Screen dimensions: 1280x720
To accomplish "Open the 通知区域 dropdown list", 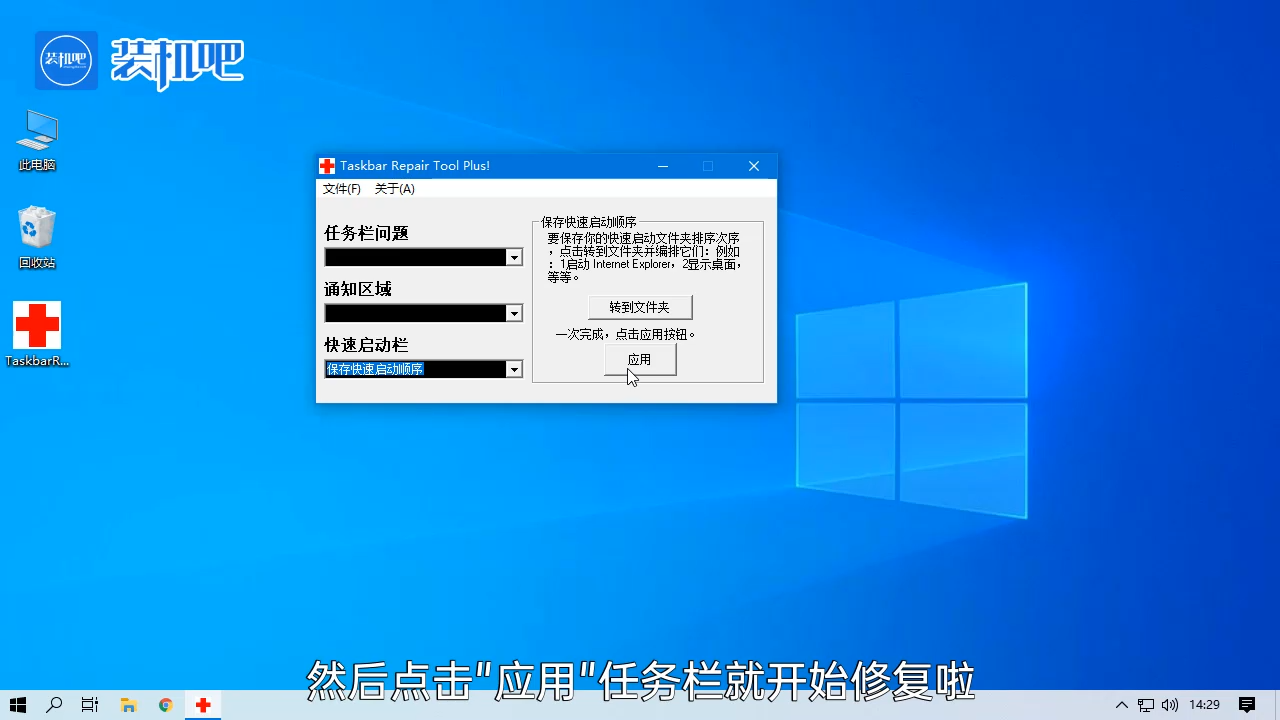I will [513, 313].
